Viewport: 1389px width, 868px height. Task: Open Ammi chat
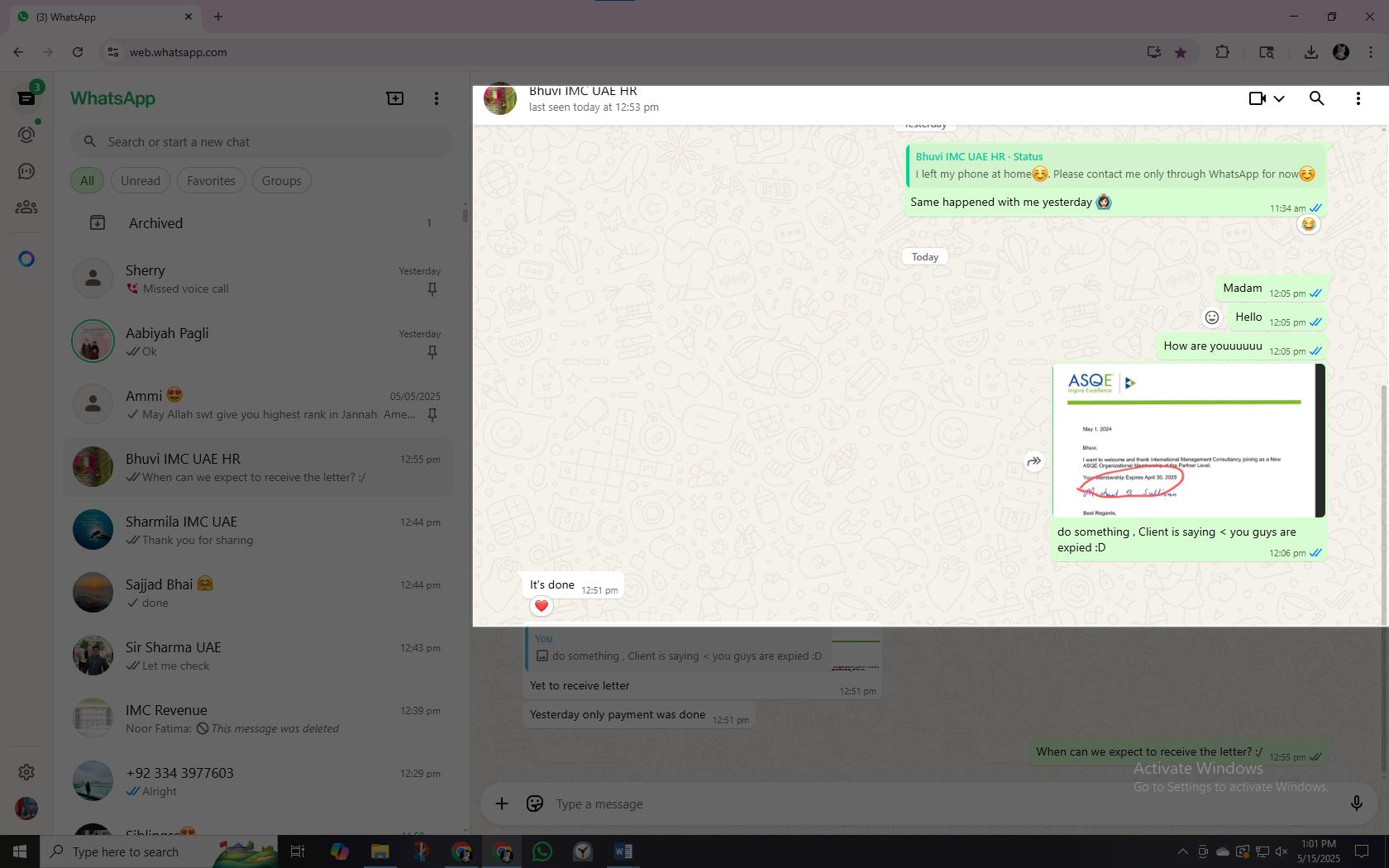[258, 404]
